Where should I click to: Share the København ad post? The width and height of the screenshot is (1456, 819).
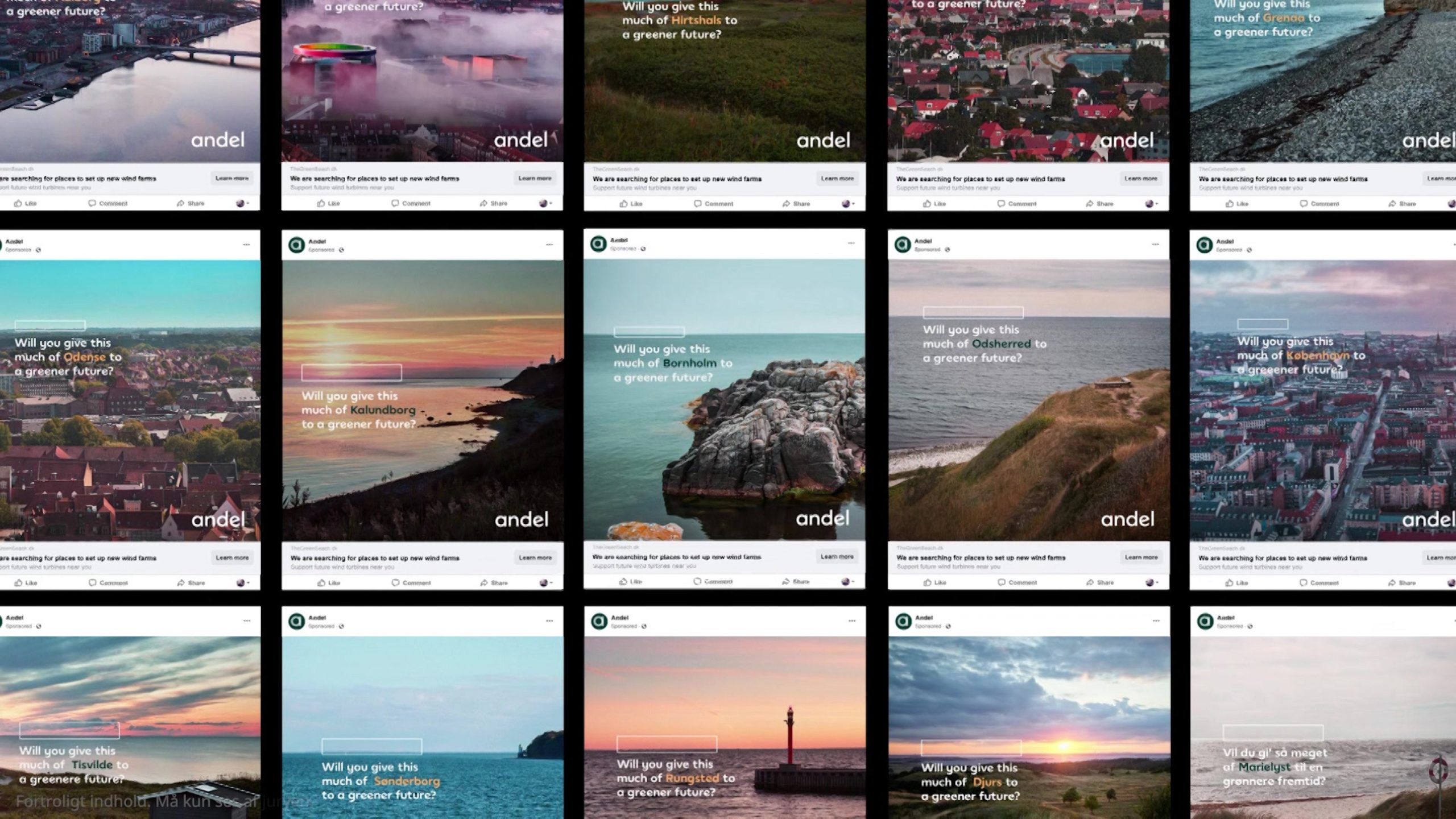tap(1402, 582)
